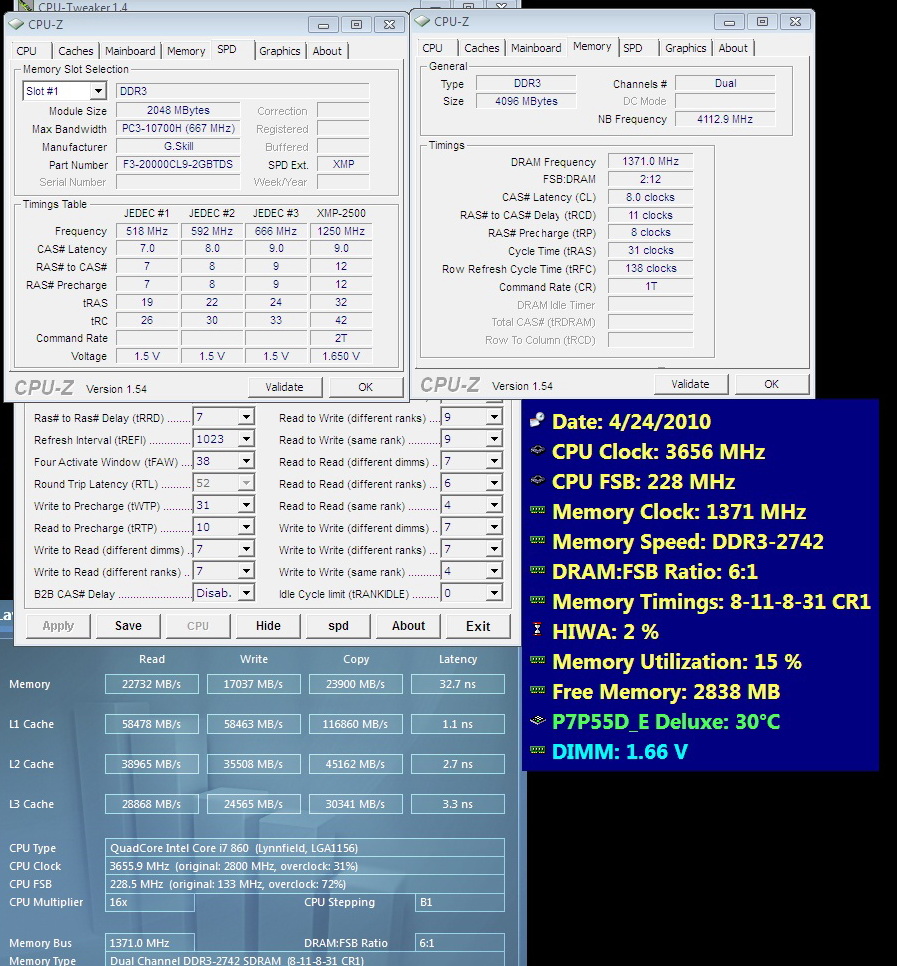Click the Hide button in CPU-Tweaker

point(268,626)
